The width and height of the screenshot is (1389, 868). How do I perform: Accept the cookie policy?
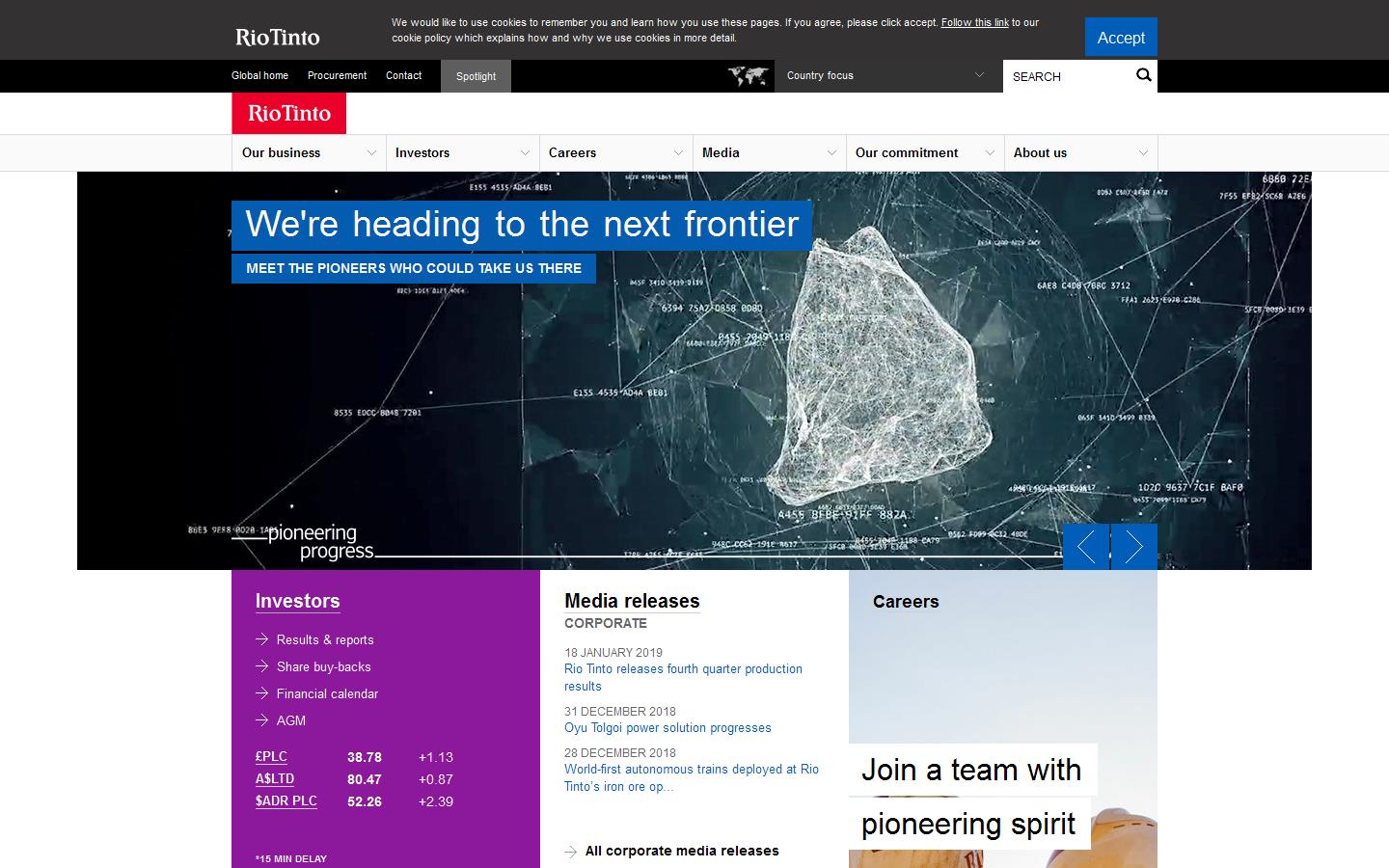(1121, 37)
